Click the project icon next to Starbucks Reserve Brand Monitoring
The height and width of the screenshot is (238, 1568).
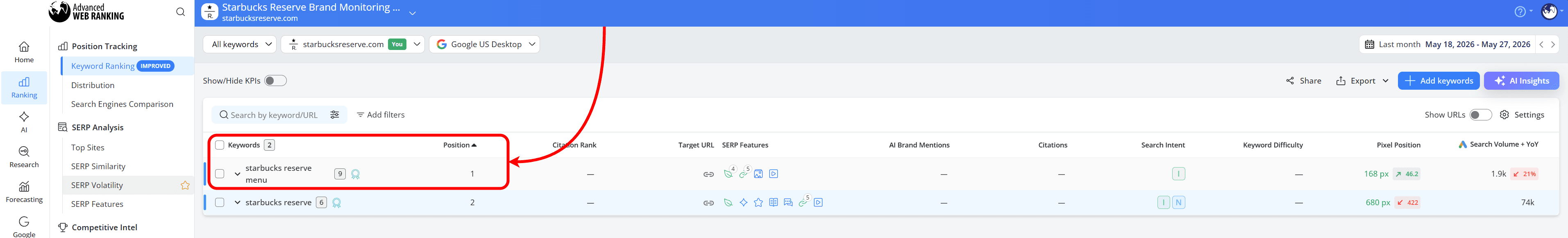[x=209, y=11]
